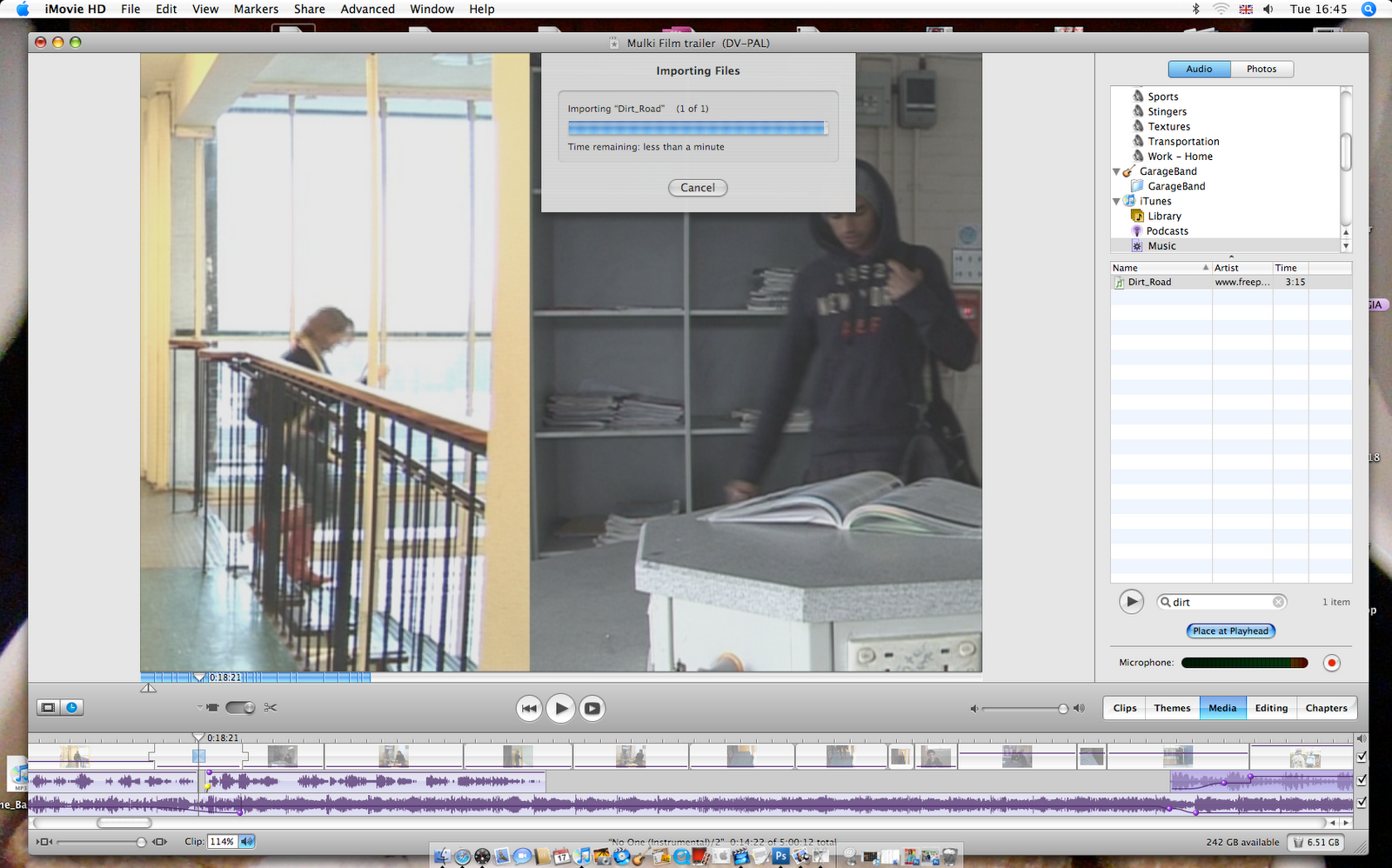Open the Markers menu

point(256,9)
